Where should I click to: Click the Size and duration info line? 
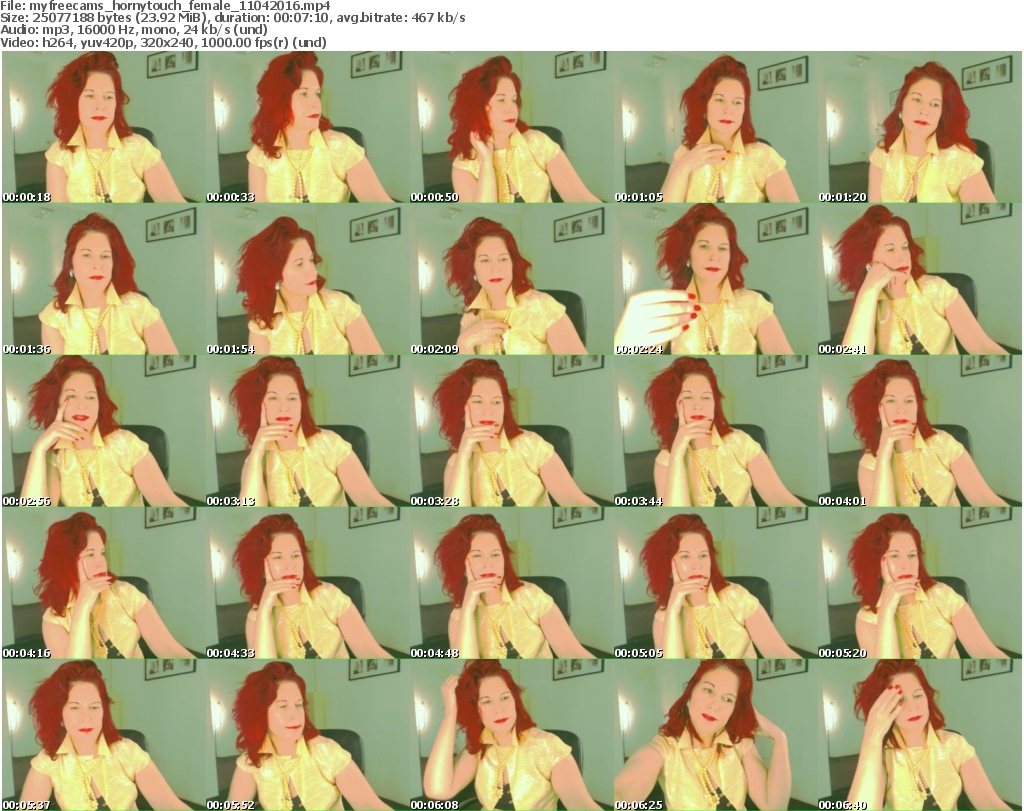(x=233, y=18)
